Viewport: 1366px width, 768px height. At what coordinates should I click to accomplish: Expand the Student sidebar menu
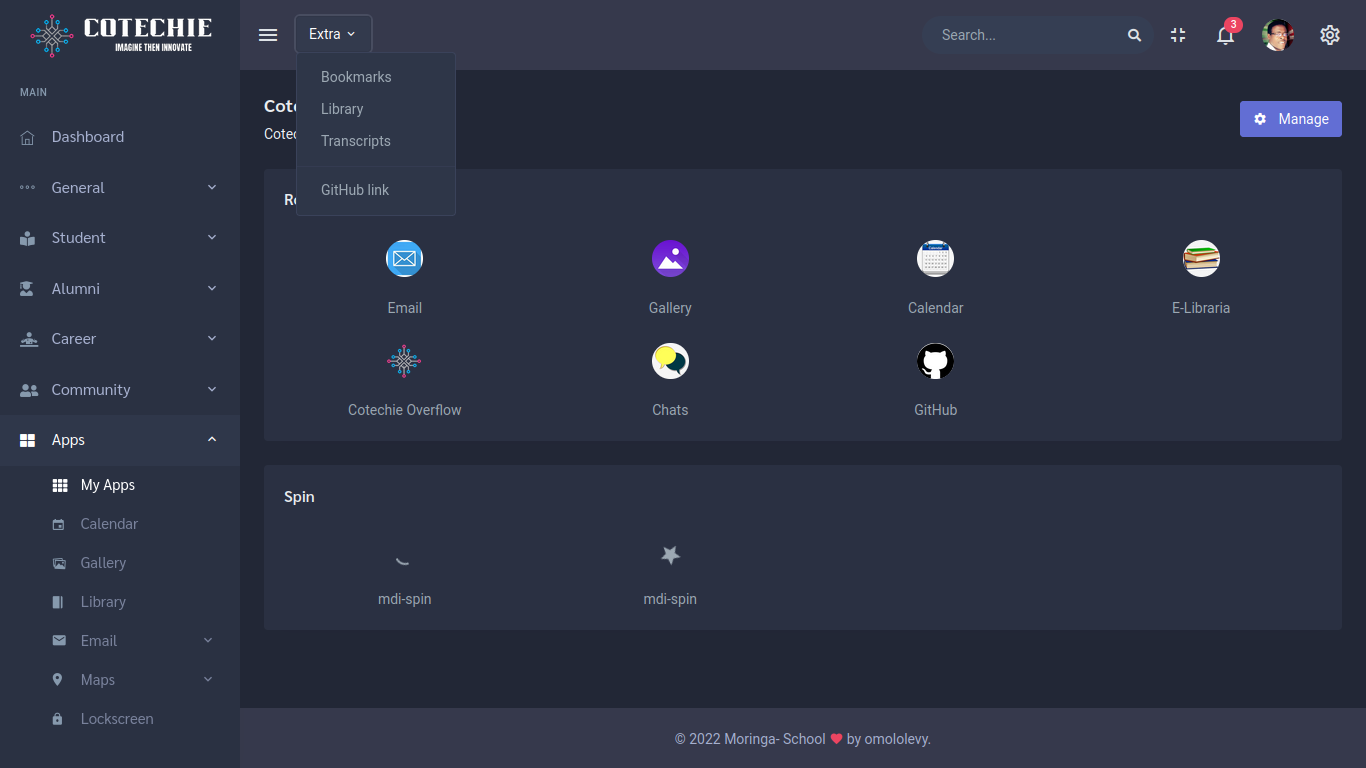click(120, 238)
